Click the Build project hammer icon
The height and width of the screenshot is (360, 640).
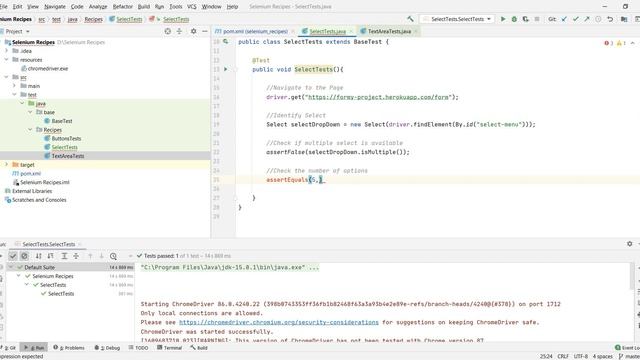[410, 19]
